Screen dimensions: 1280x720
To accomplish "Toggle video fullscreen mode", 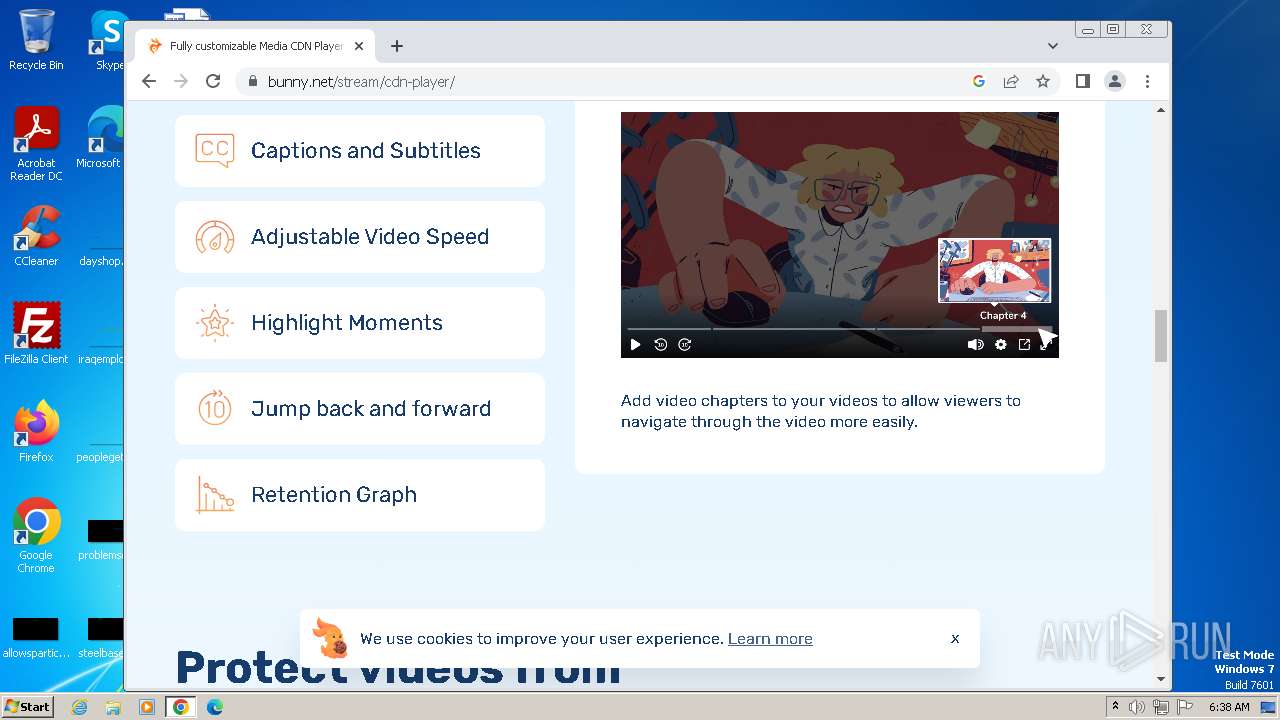I will (x=1045, y=344).
